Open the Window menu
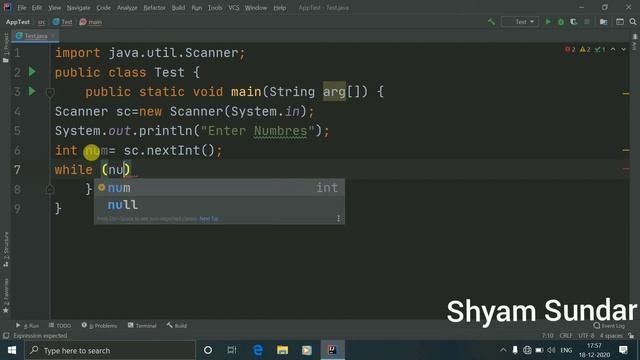640x360 pixels. click(256, 8)
